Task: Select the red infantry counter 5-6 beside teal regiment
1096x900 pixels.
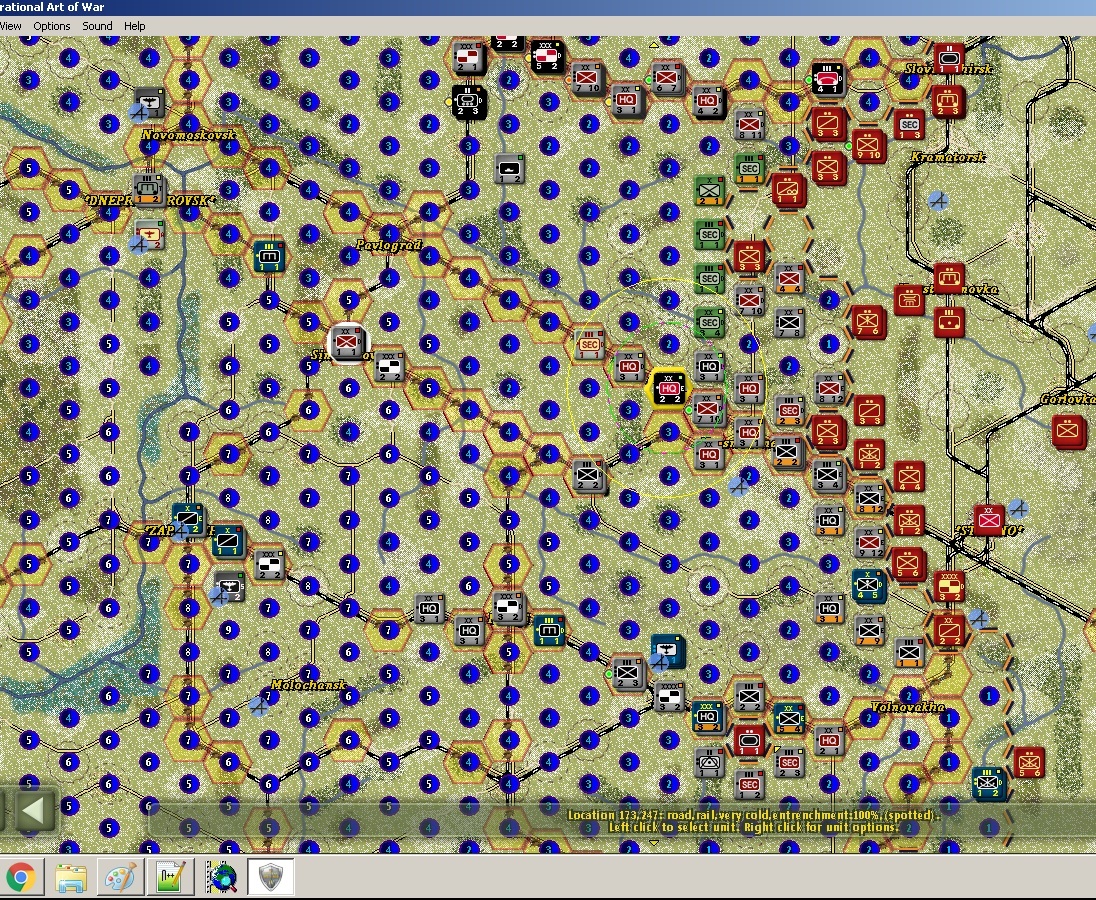Action: coord(1029,762)
